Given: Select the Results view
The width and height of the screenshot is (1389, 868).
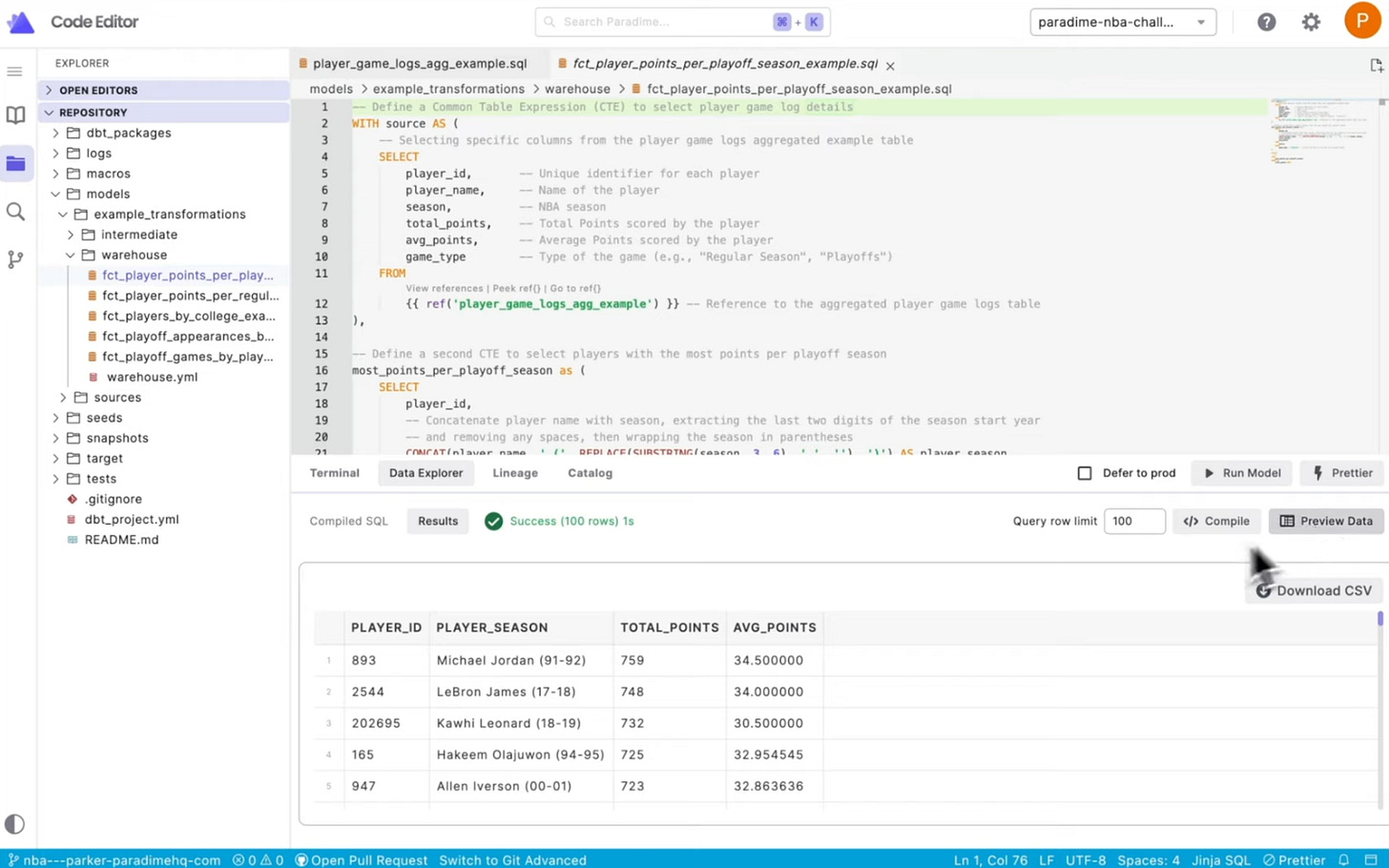Looking at the screenshot, I should [x=438, y=521].
